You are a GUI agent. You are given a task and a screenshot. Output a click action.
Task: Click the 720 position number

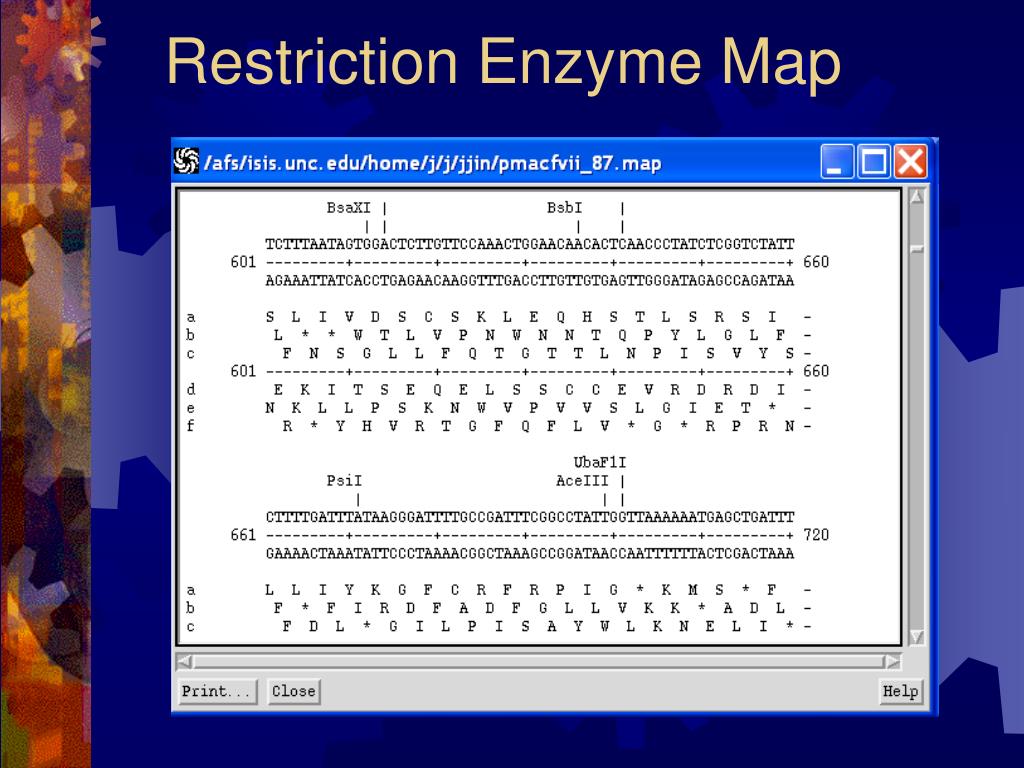pos(816,536)
